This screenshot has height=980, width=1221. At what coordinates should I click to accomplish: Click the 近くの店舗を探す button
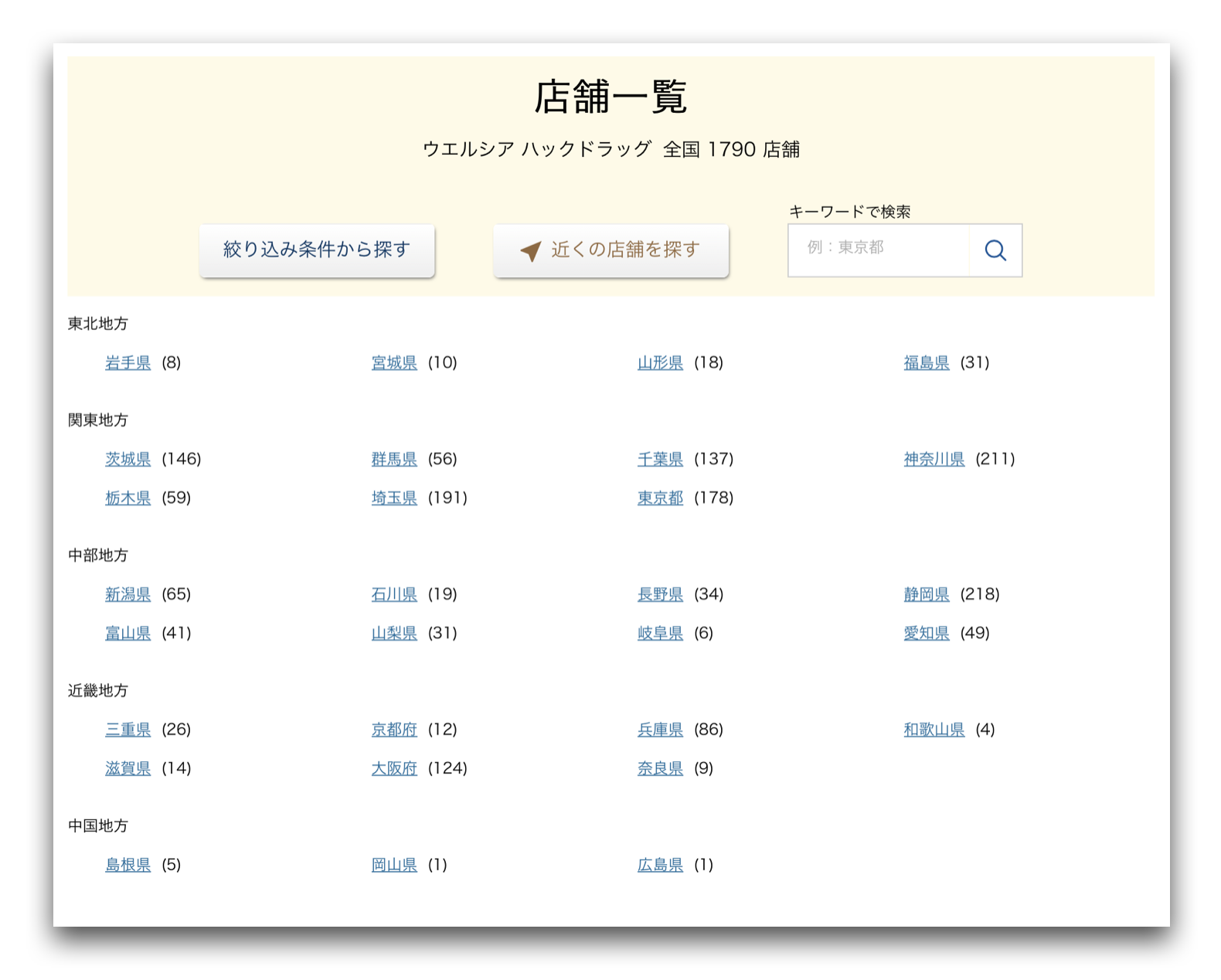pyautogui.click(x=610, y=250)
